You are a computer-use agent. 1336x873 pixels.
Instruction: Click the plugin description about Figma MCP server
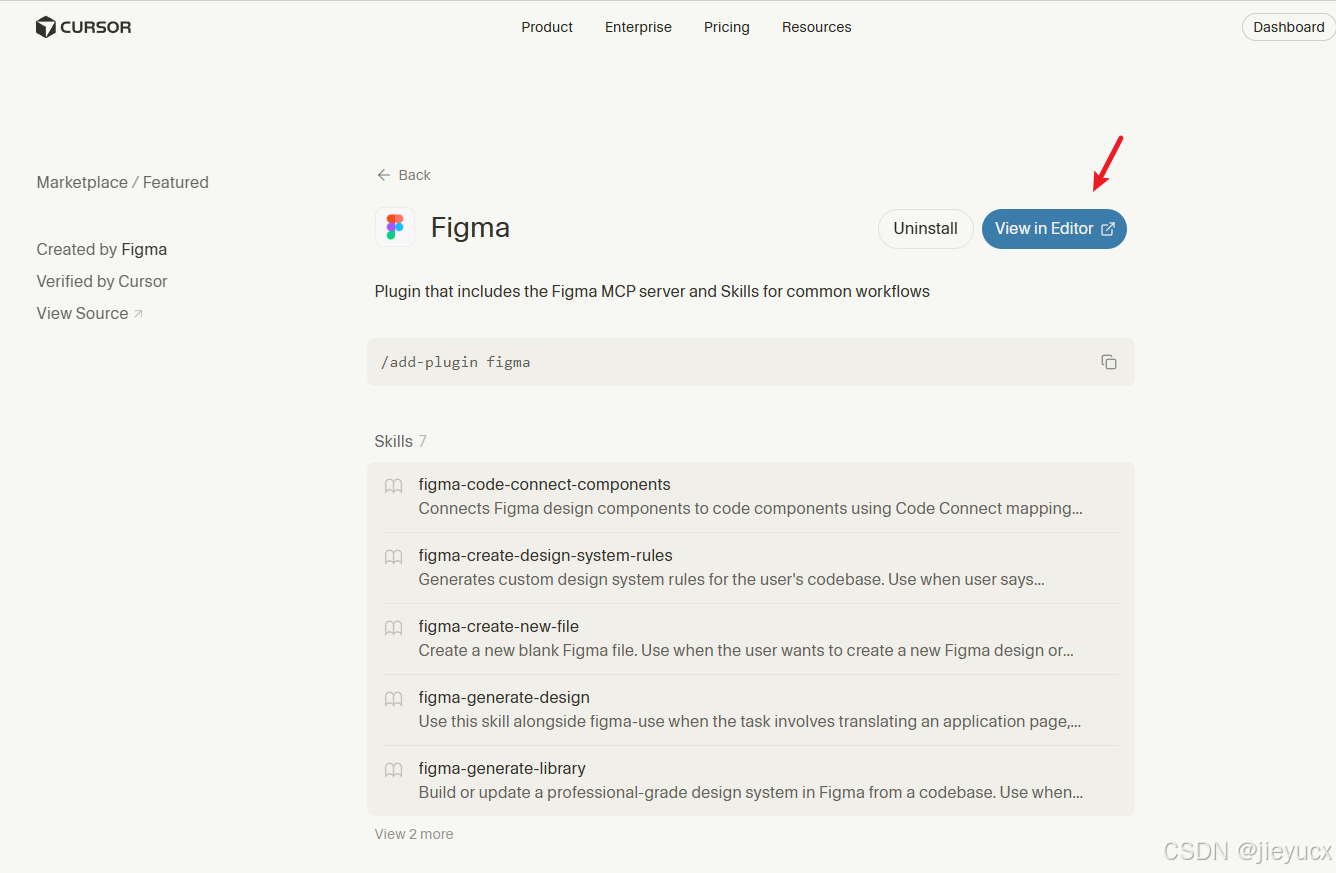pos(652,291)
